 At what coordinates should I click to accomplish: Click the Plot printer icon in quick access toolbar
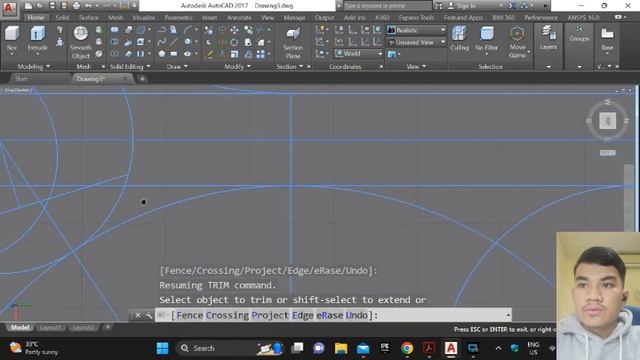click(x=76, y=6)
